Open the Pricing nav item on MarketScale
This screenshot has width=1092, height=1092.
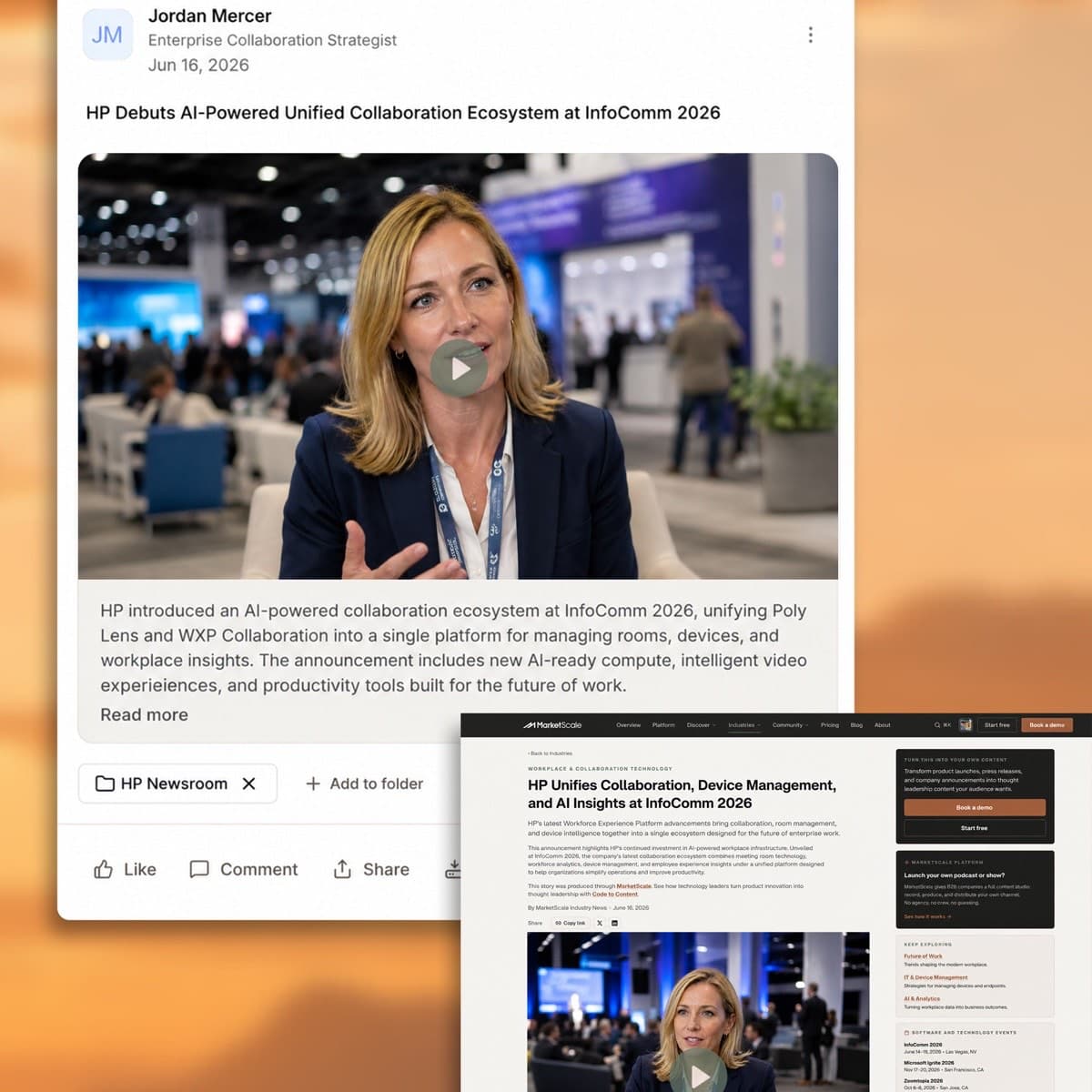[x=830, y=725]
